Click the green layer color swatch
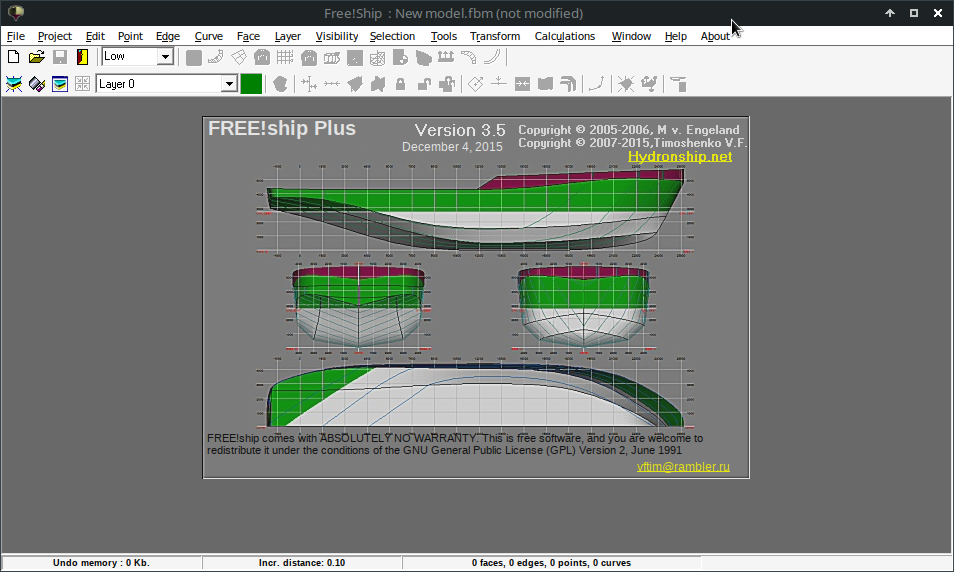This screenshot has width=954, height=572. (x=251, y=84)
